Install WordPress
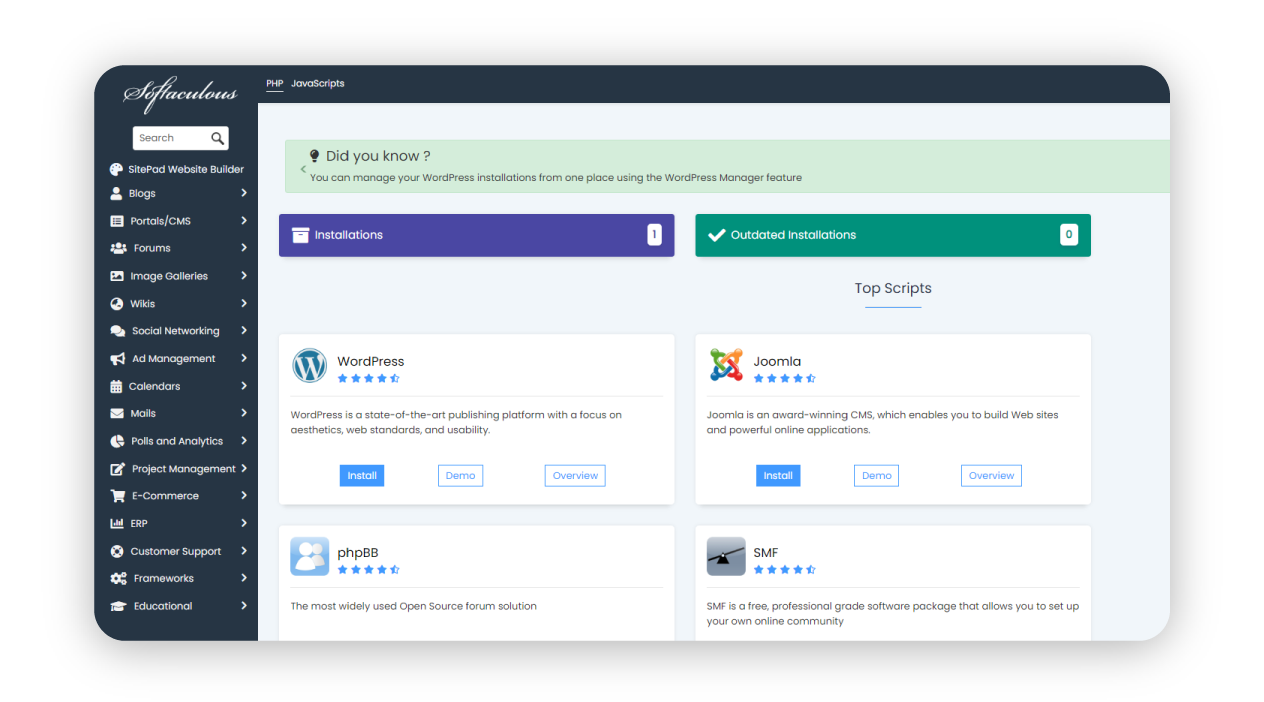Screen dimensions: 1264x702 (x=362, y=476)
